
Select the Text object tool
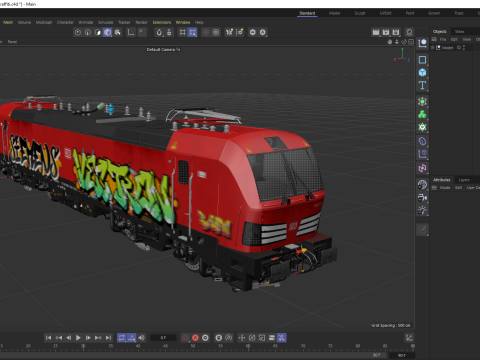point(422,85)
